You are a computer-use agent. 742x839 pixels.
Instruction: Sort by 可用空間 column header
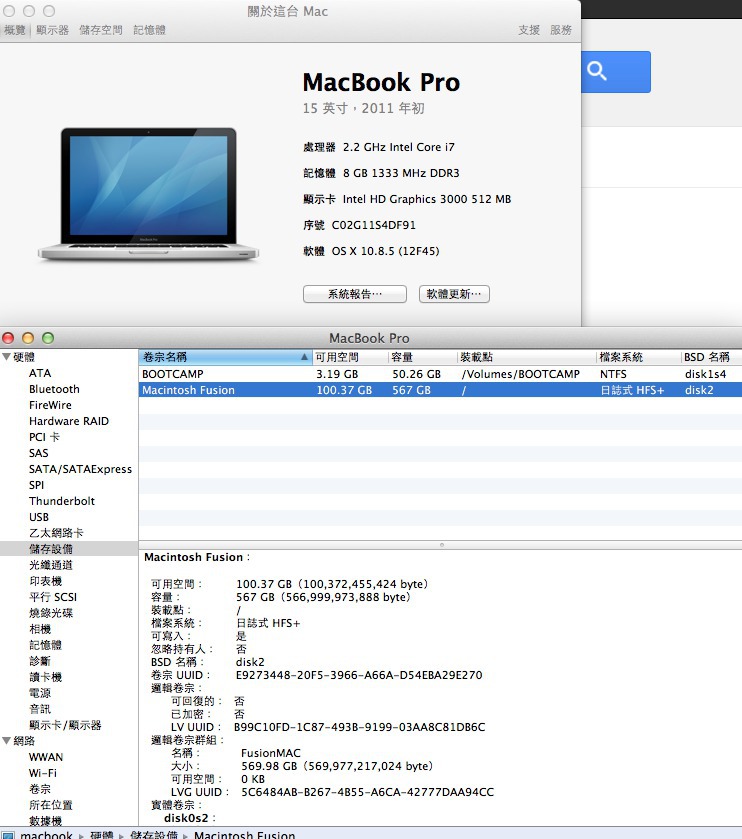[x=349, y=357]
